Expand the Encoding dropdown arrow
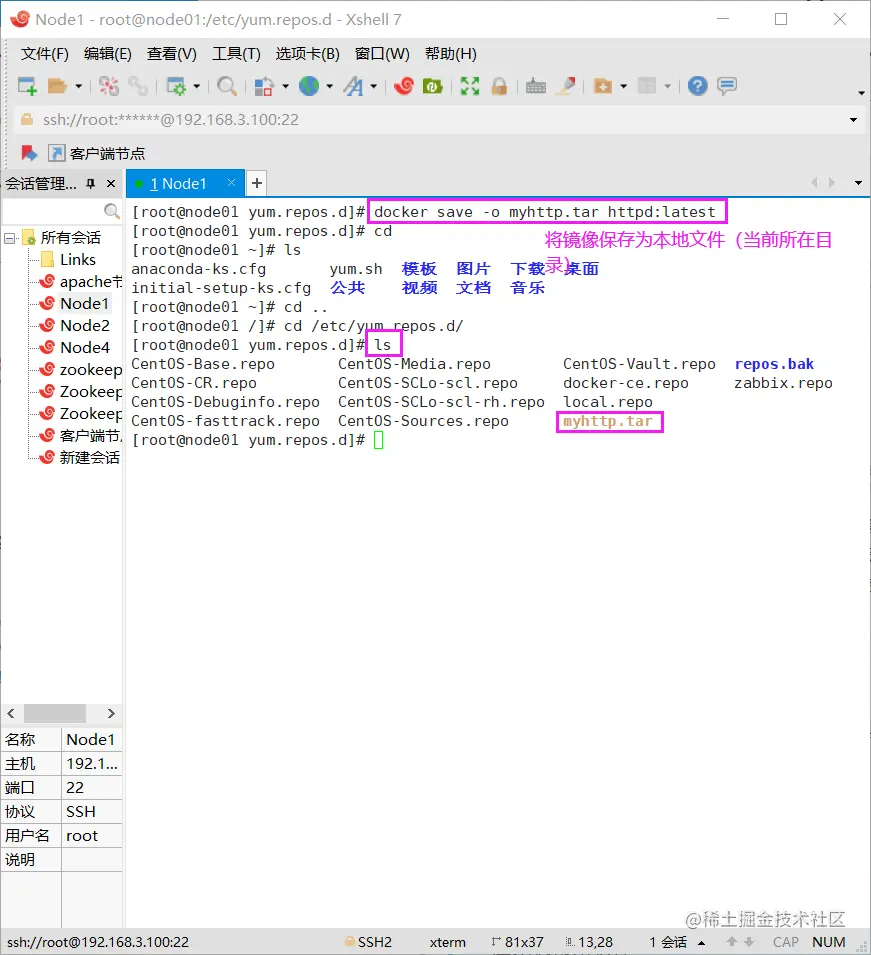Viewport: 871px width, 955px height. pos(330,86)
